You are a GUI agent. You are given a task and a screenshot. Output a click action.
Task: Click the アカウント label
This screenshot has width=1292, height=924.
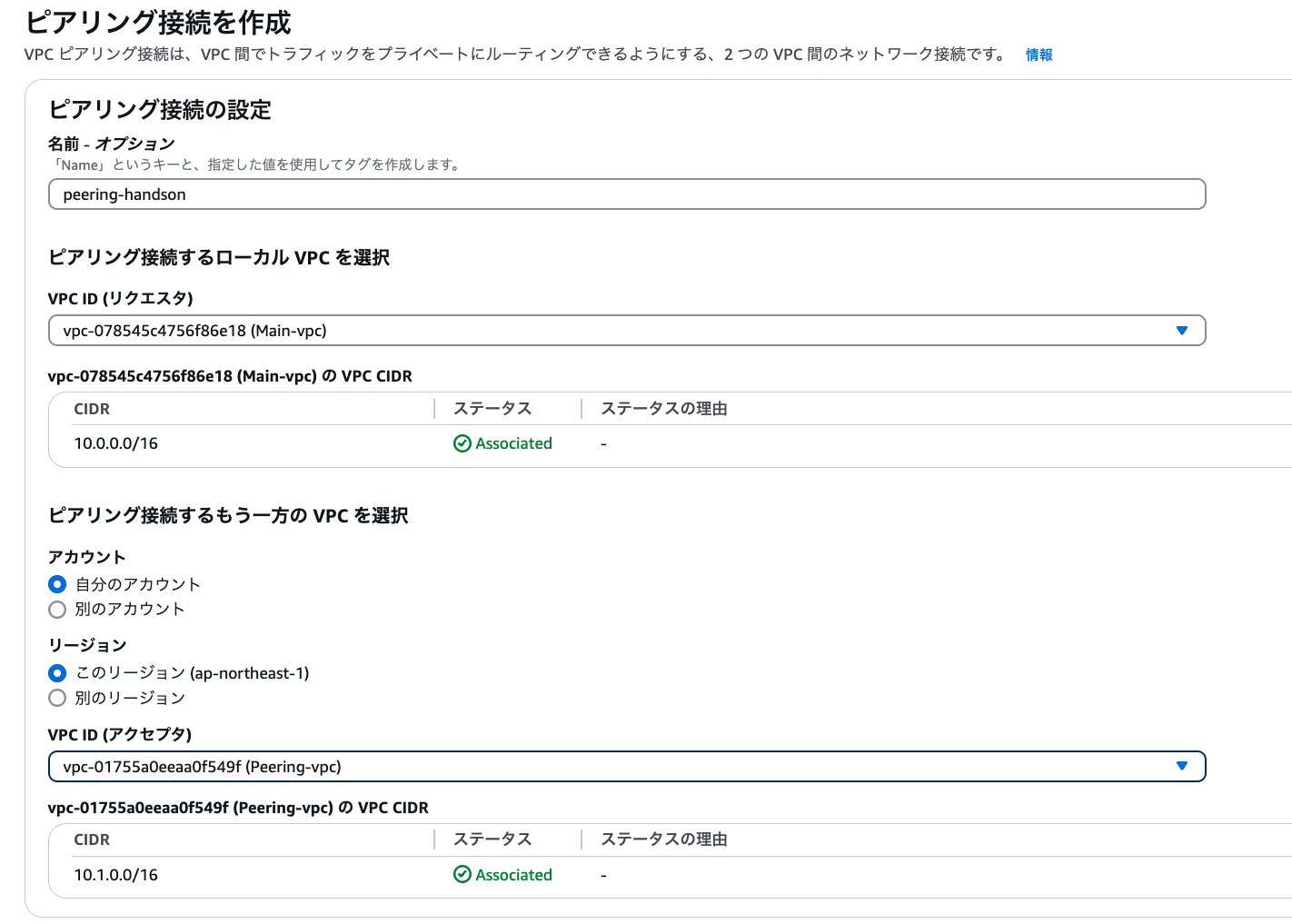point(87,557)
